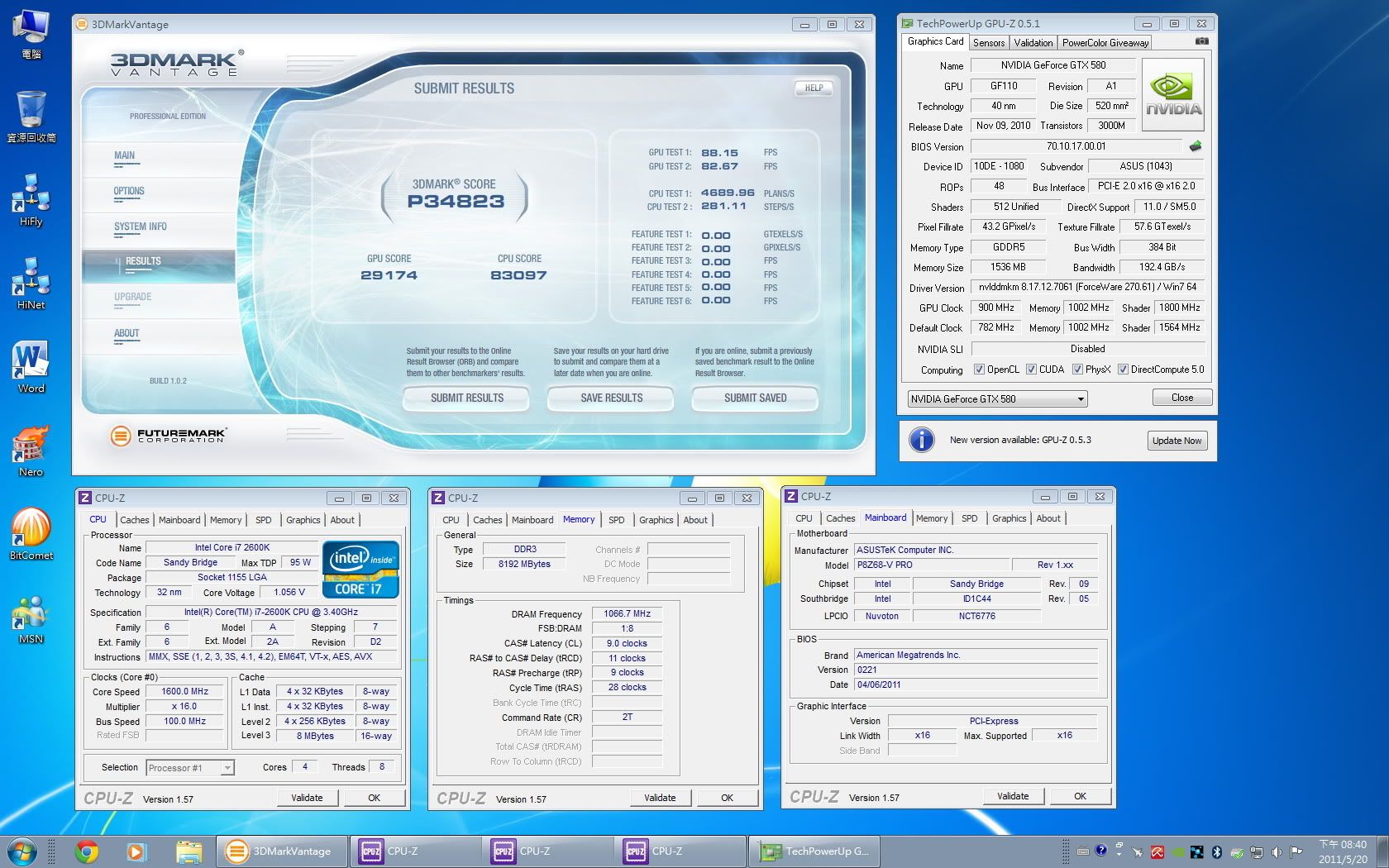Screen dimensions: 1389x868
Task: Click the Memory Size 8192 MBytes value
Action: pos(524,564)
